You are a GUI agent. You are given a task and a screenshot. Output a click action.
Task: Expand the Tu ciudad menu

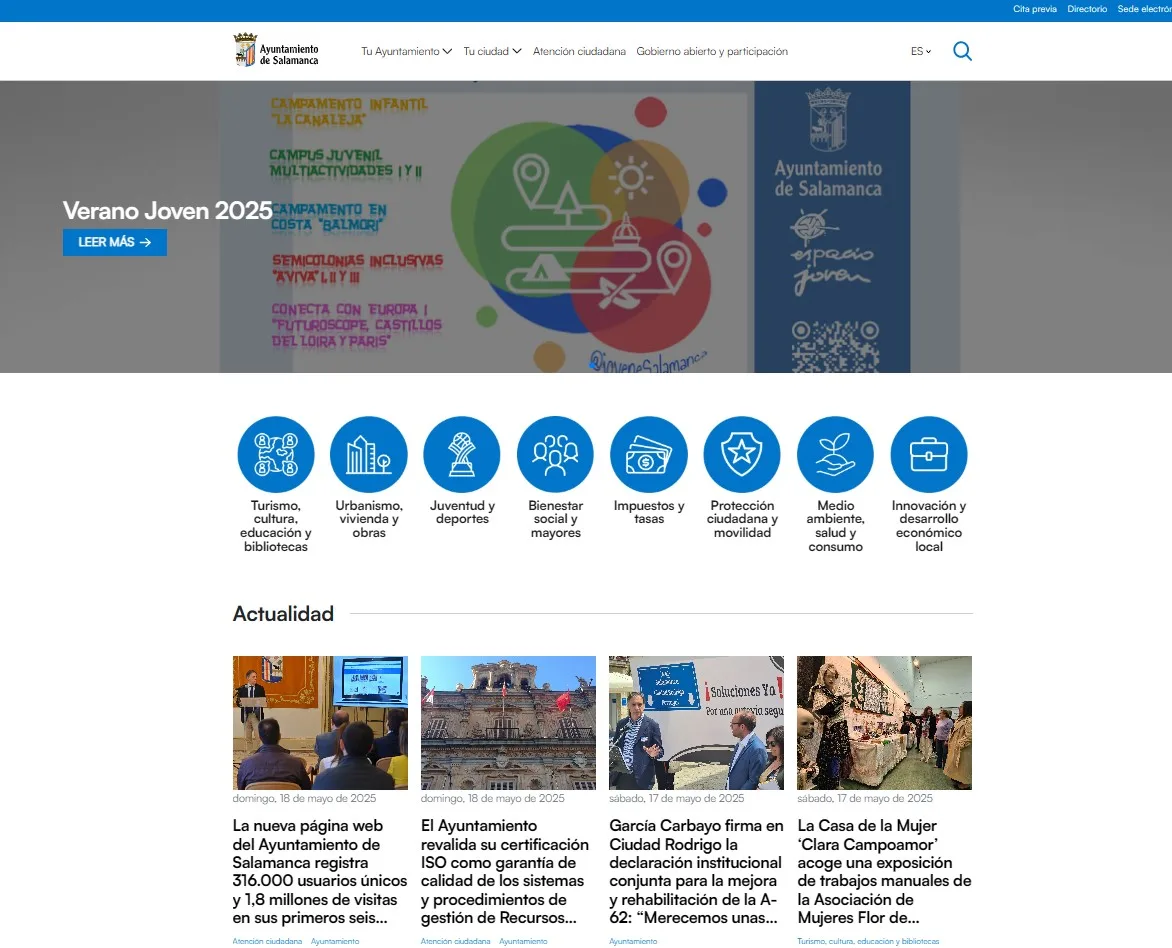pyautogui.click(x=492, y=52)
